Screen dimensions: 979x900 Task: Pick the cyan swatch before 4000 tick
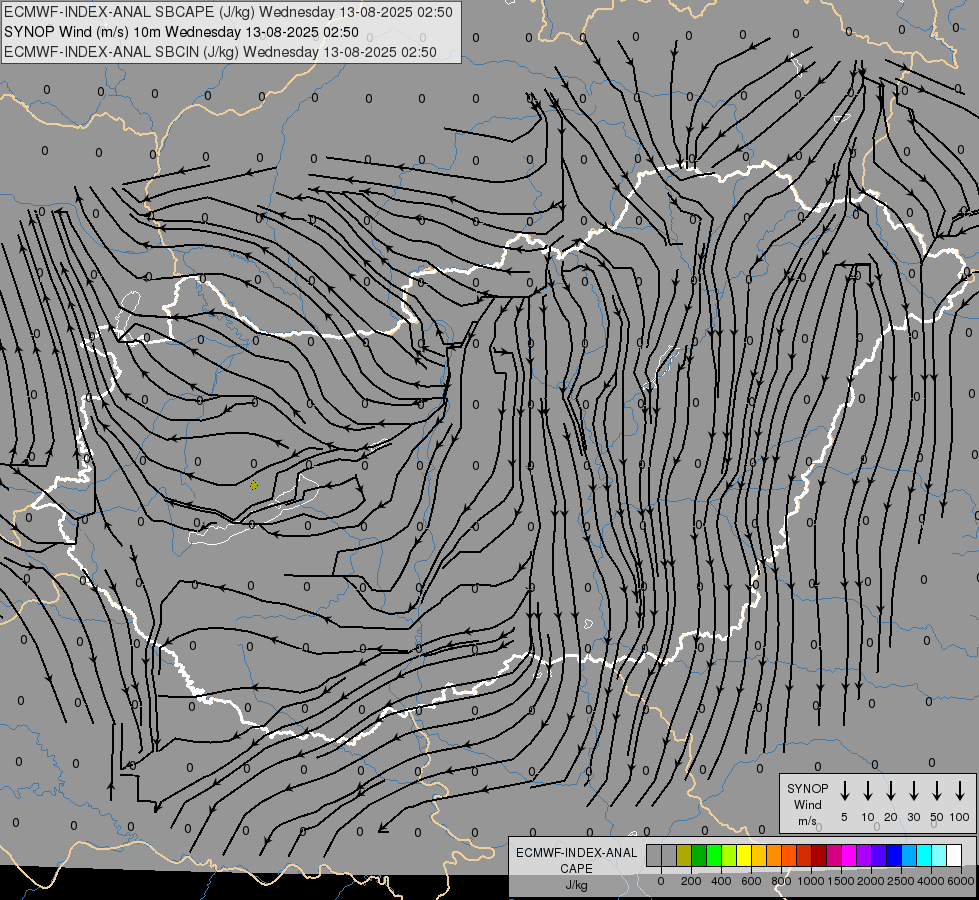pos(924,855)
